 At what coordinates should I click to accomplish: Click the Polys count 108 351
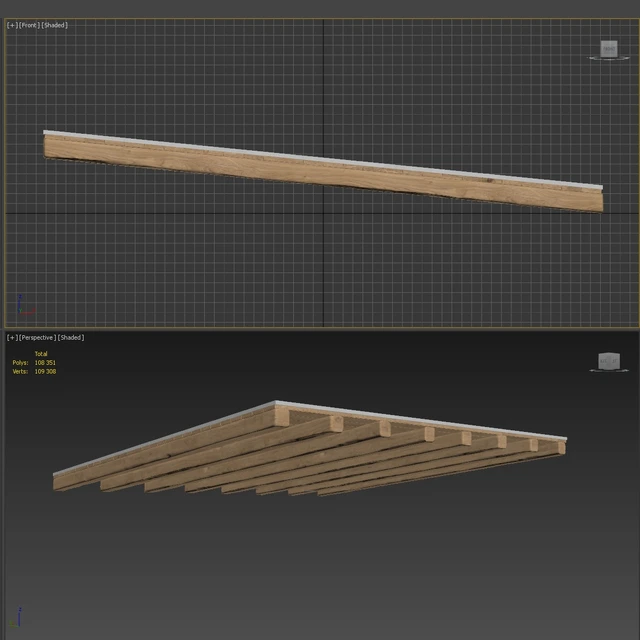click(x=45, y=362)
